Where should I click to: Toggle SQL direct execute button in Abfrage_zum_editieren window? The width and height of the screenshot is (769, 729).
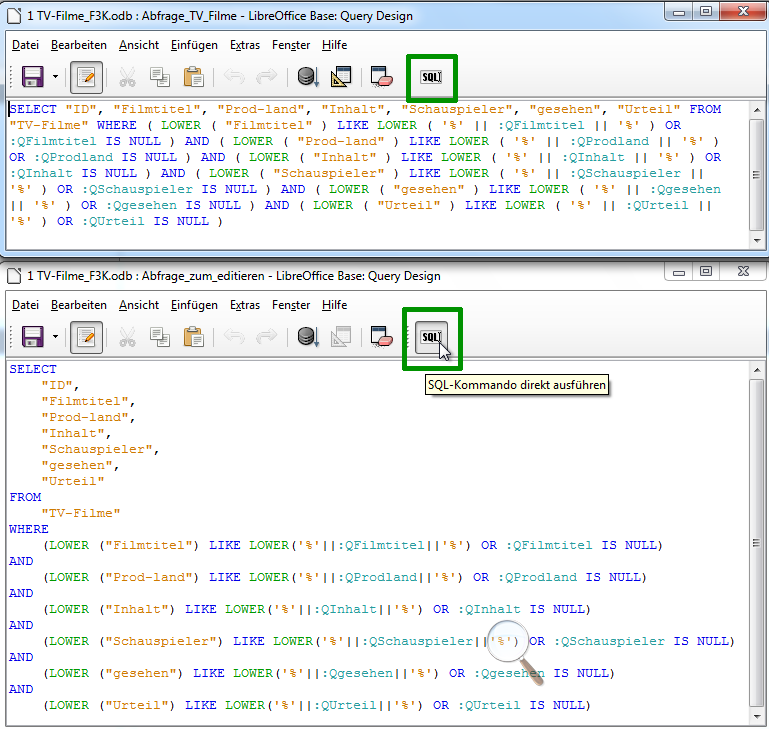432,337
